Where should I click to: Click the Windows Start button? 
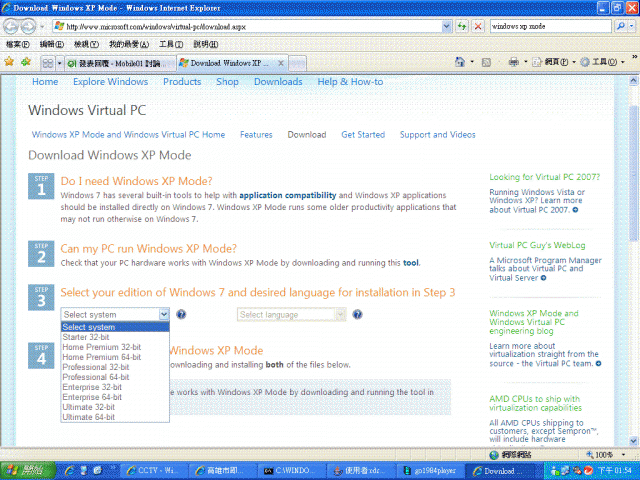(x=28, y=470)
